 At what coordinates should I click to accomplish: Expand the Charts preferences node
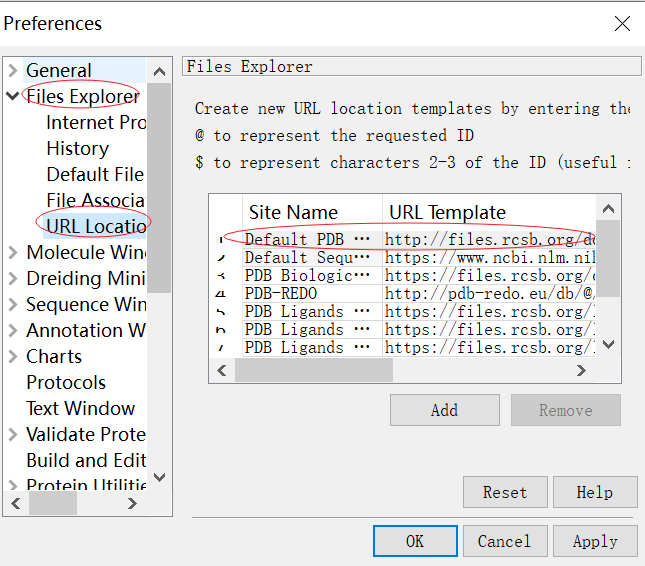coord(13,356)
